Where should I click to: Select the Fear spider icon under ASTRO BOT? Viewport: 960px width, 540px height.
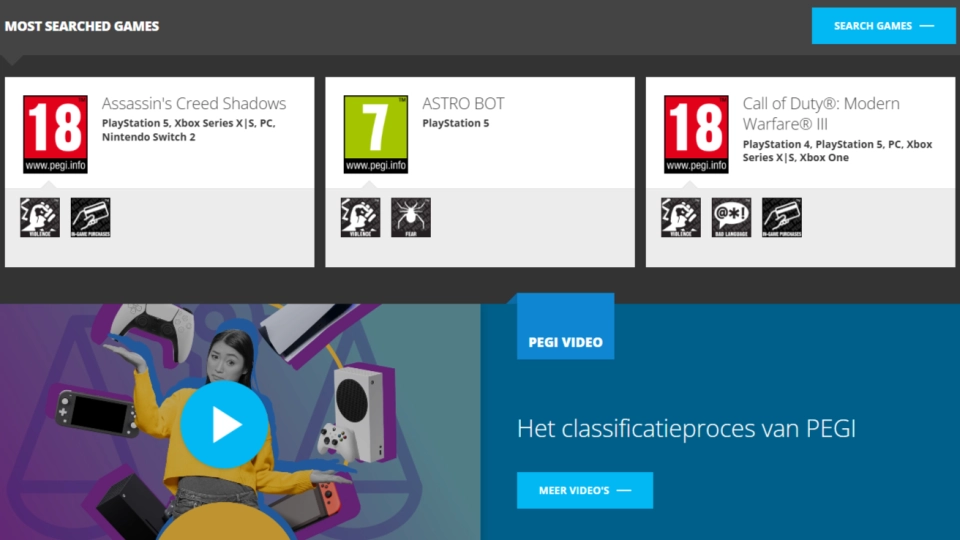pyautogui.click(x=411, y=217)
